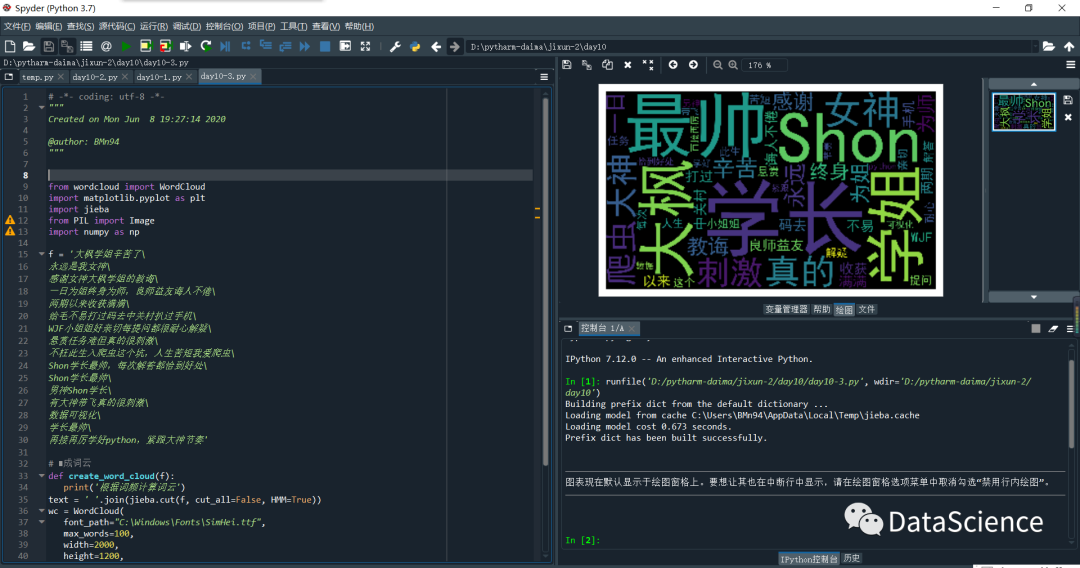Open the Python path manager icon
1080x568 pixels.
[414, 46]
